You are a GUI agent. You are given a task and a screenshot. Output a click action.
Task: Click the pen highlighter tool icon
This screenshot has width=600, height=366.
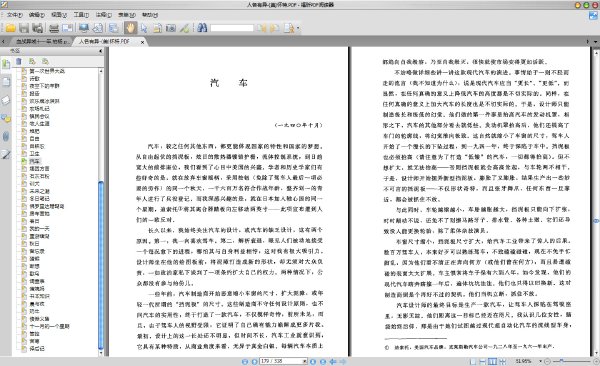point(185,28)
